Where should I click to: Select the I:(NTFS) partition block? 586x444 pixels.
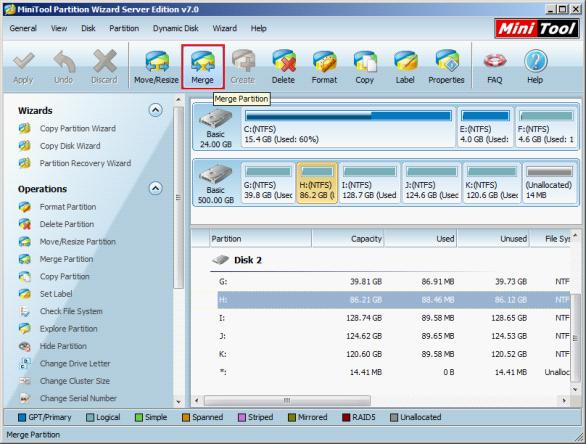pyautogui.click(x=370, y=183)
